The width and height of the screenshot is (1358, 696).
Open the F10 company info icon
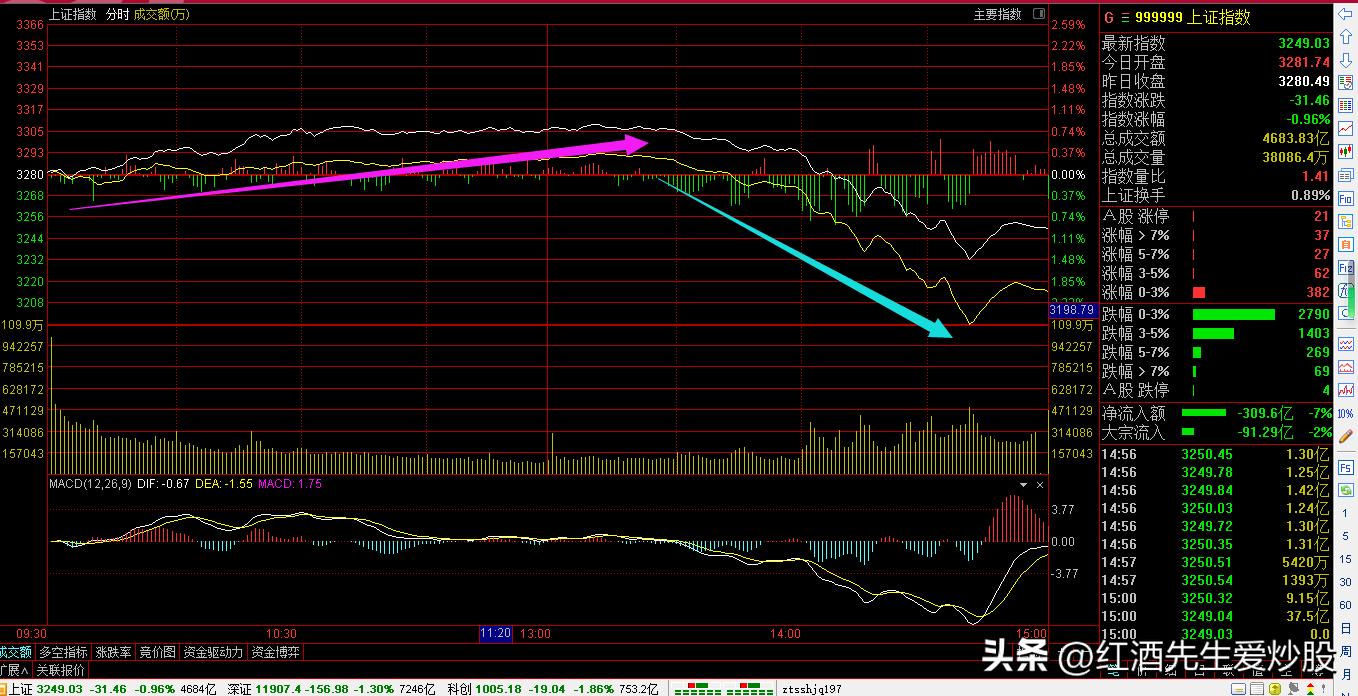pos(1344,199)
